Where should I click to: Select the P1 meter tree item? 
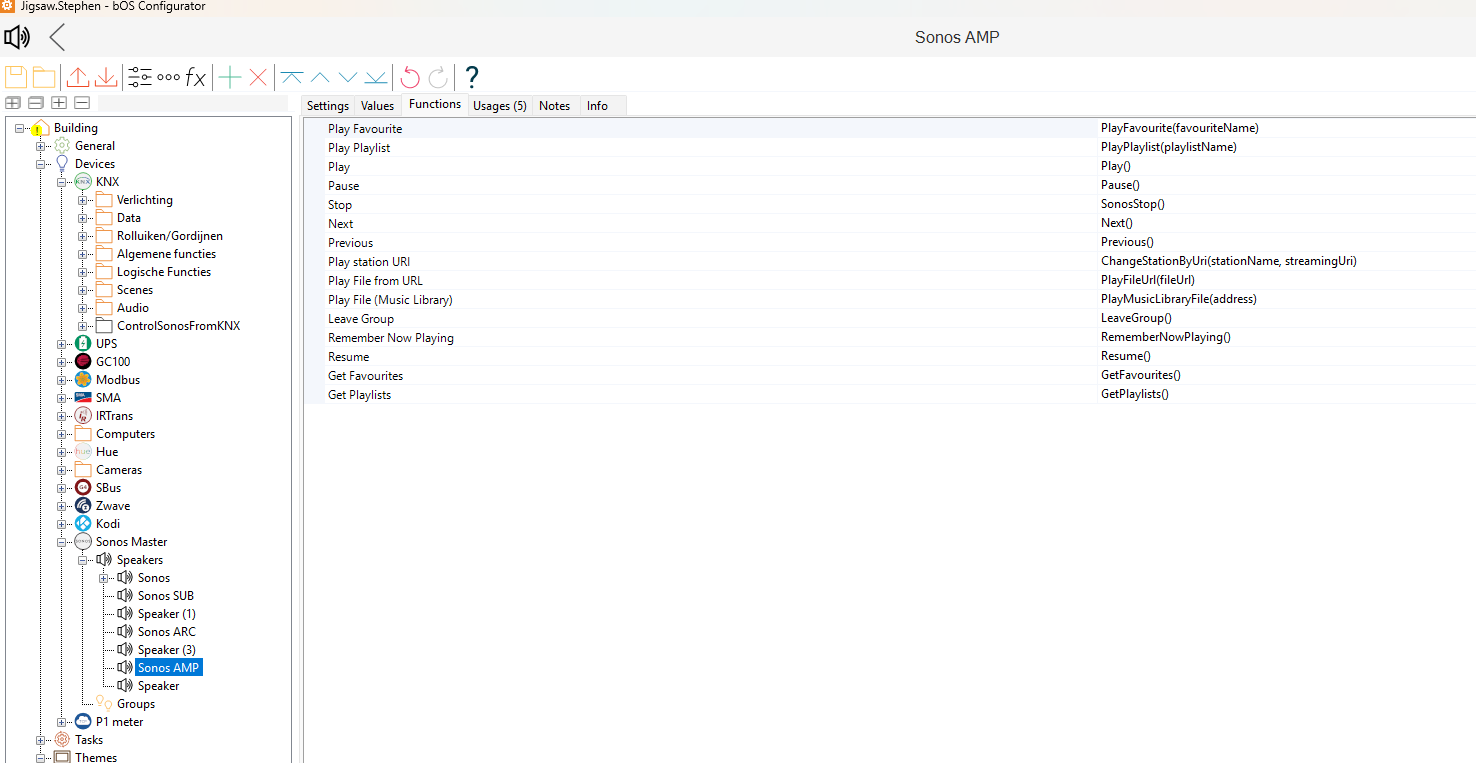tap(119, 722)
